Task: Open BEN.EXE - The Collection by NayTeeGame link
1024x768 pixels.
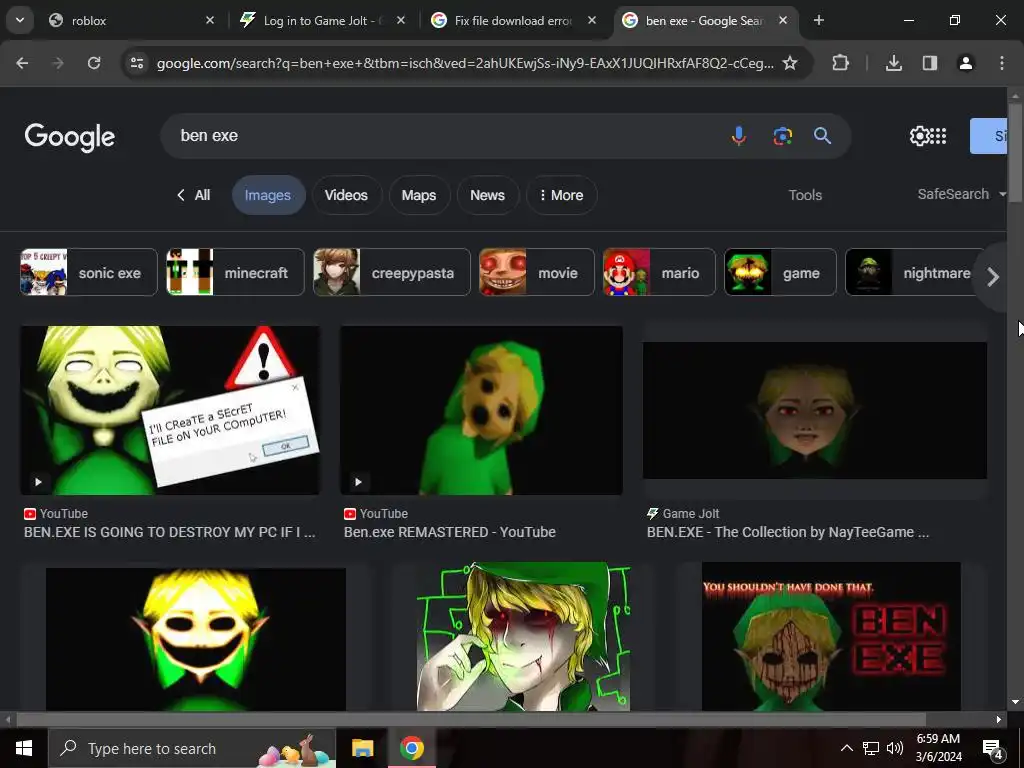Action: (x=788, y=532)
